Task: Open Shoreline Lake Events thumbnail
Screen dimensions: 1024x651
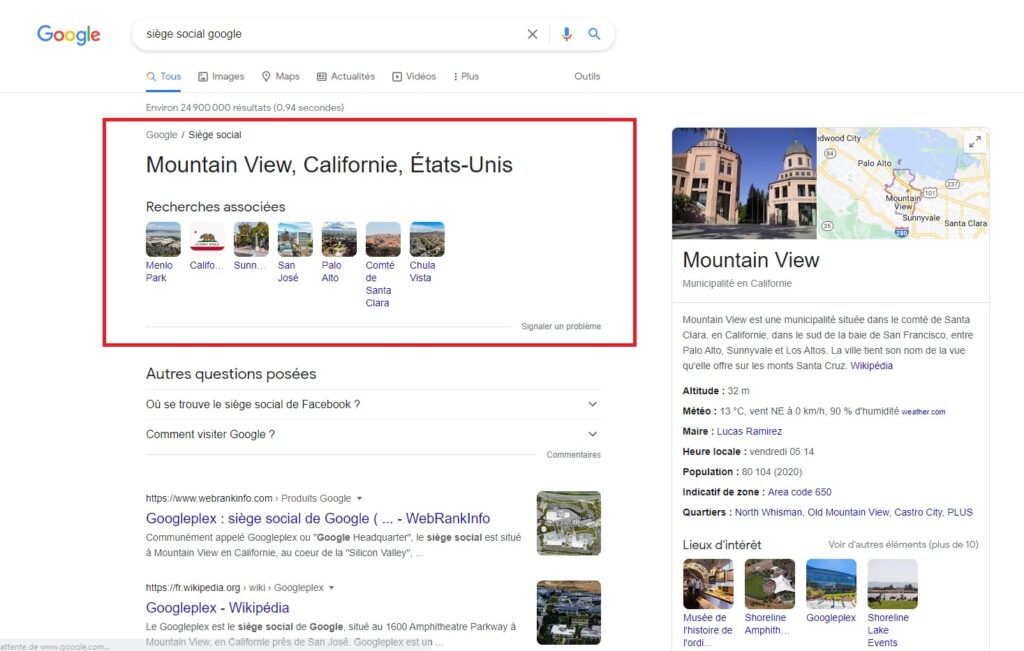Action: click(892, 584)
